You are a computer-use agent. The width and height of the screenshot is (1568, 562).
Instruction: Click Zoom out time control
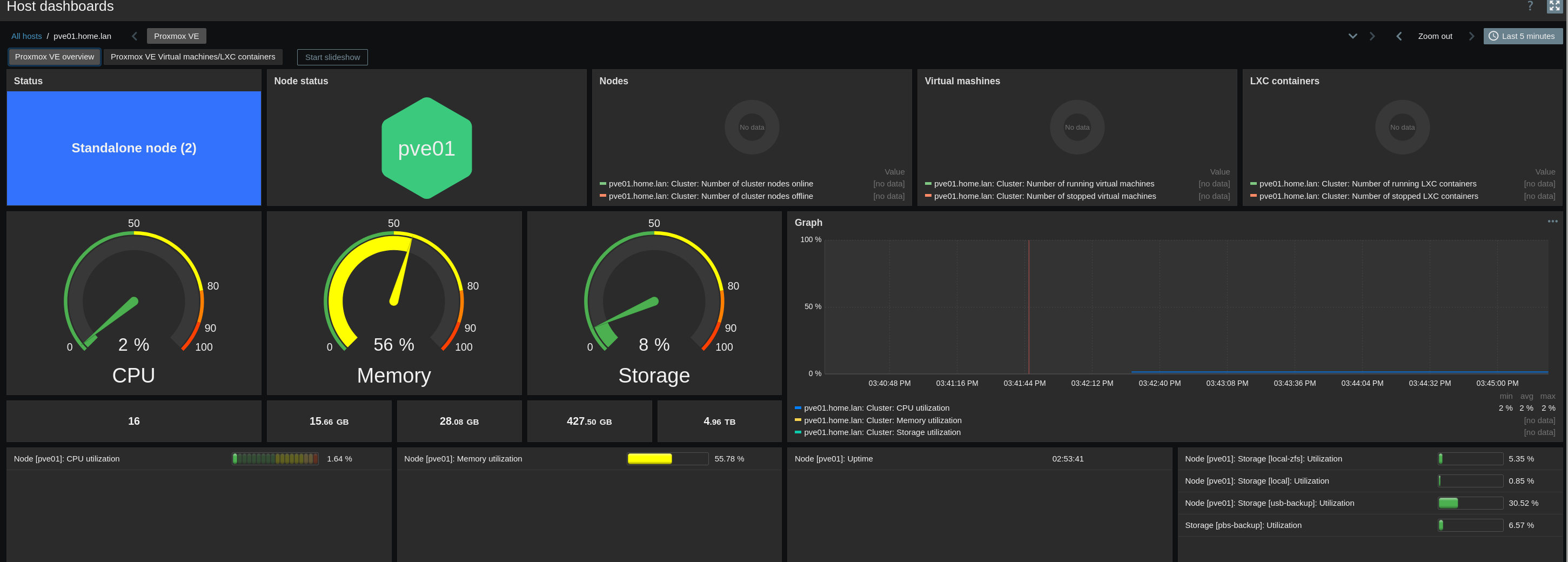(1435, 36)
